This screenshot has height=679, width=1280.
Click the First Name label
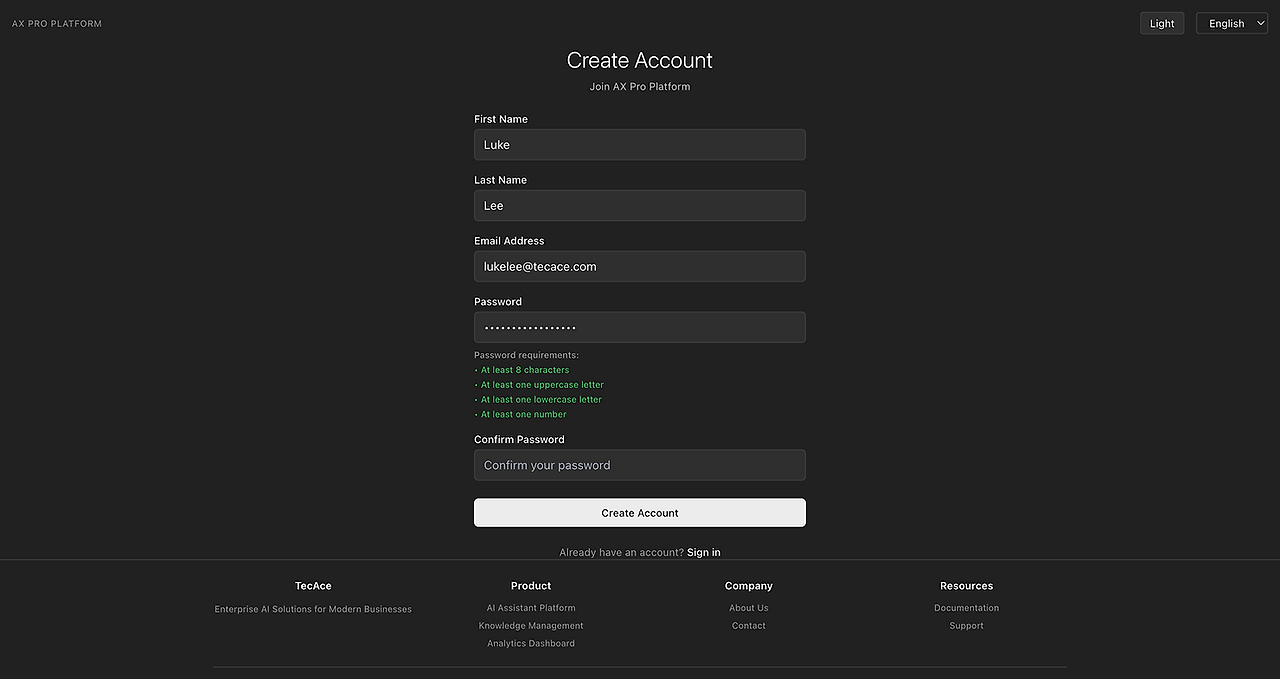(501, 119)
